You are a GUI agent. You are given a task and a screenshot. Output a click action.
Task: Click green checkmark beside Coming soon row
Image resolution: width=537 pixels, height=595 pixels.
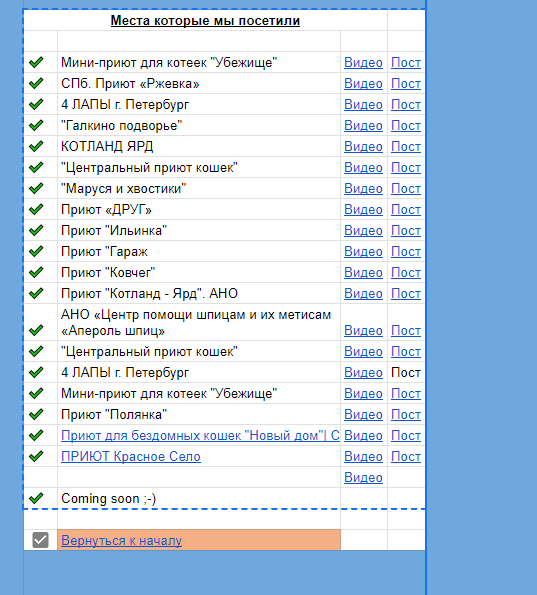coord(36,498)
